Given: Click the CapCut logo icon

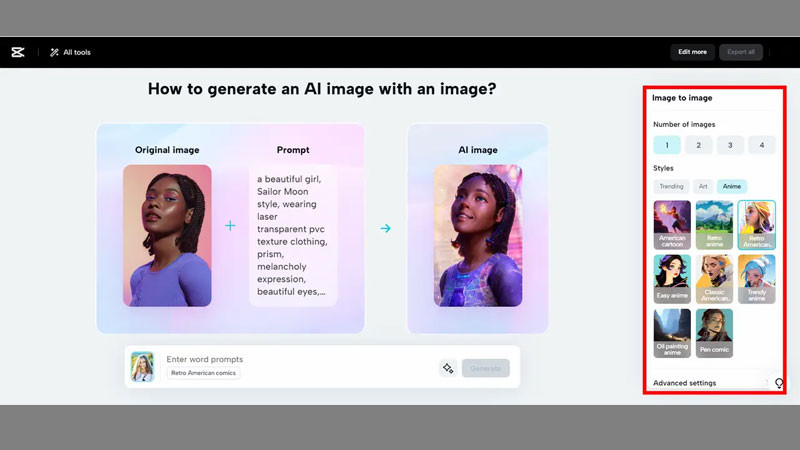Looking at the screenshot, I should point(17,52).
